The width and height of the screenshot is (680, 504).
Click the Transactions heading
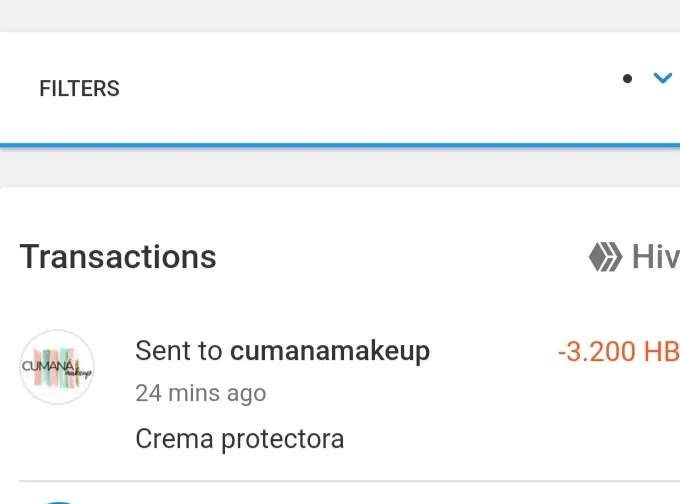pyautogui.click(x=118, y=257)
